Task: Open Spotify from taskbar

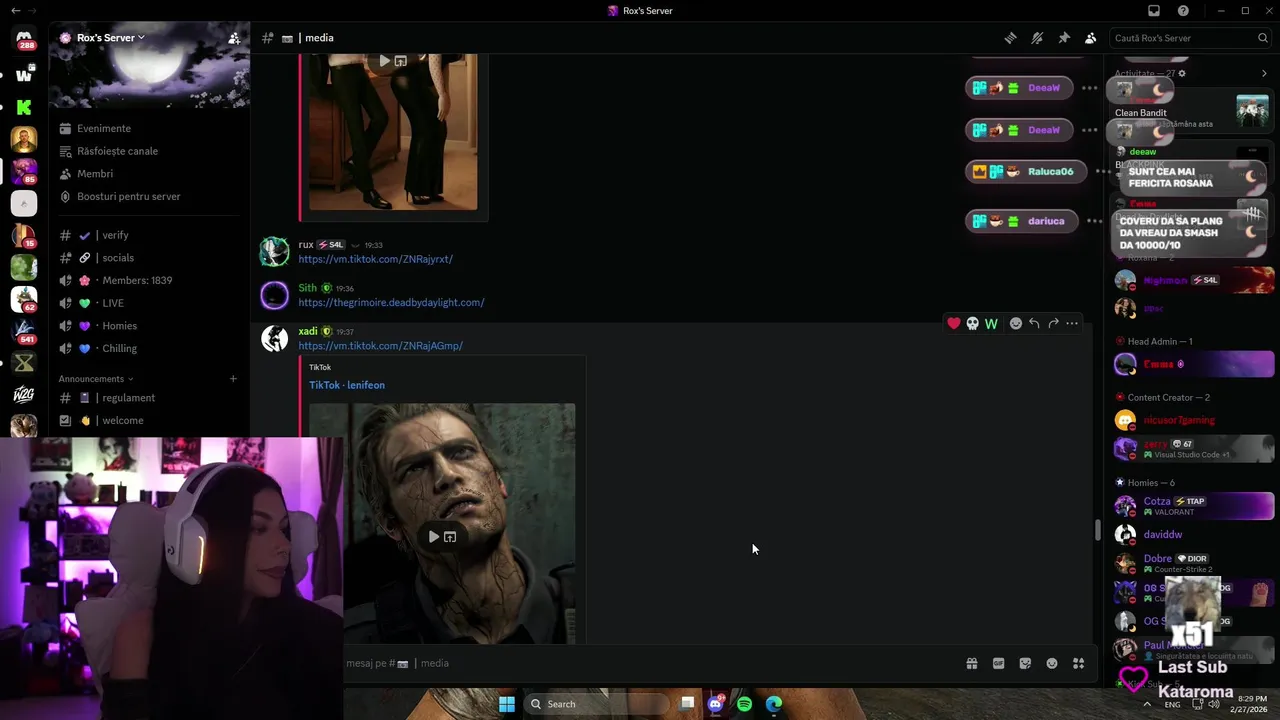Action: pyautogui.click(x=744, y=704)
